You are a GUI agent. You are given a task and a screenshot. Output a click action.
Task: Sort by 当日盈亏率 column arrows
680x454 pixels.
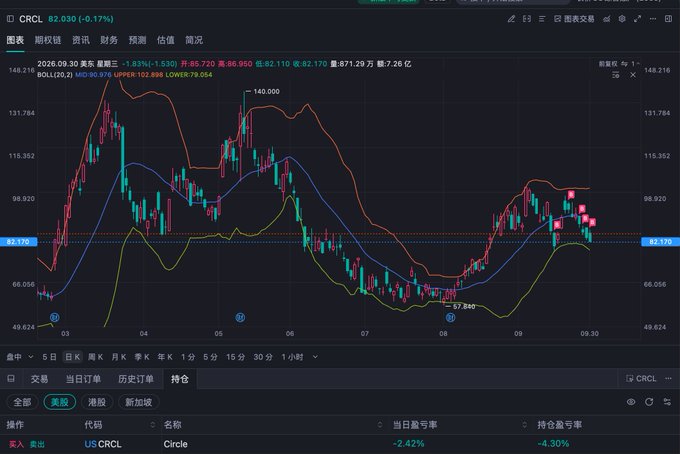525,425
